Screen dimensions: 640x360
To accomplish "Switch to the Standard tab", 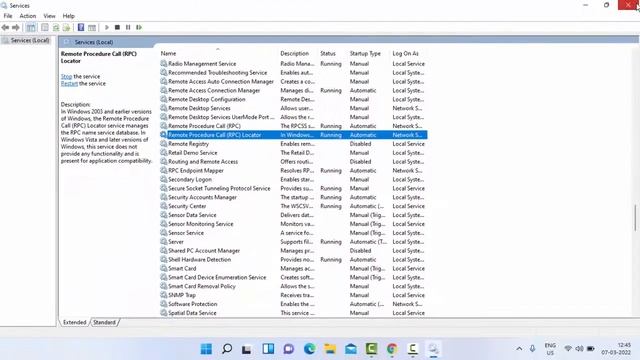I will (104, 322).
